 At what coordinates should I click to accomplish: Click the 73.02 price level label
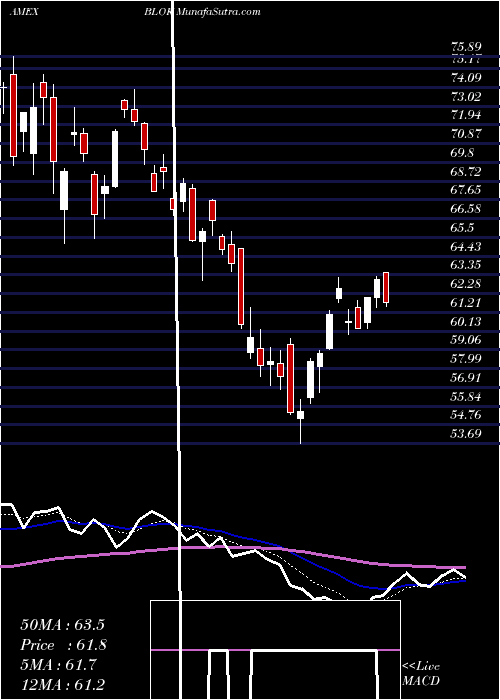[465, 97]
